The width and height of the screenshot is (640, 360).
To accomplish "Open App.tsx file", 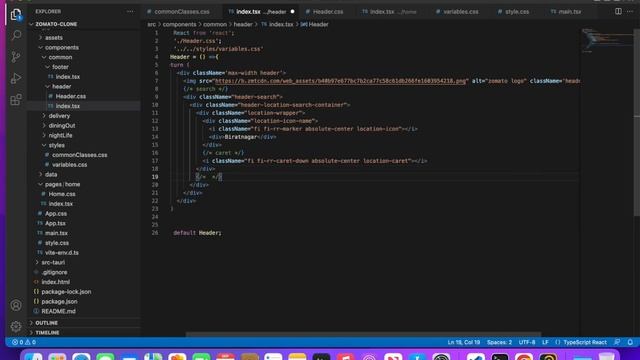I will (55, 223).
